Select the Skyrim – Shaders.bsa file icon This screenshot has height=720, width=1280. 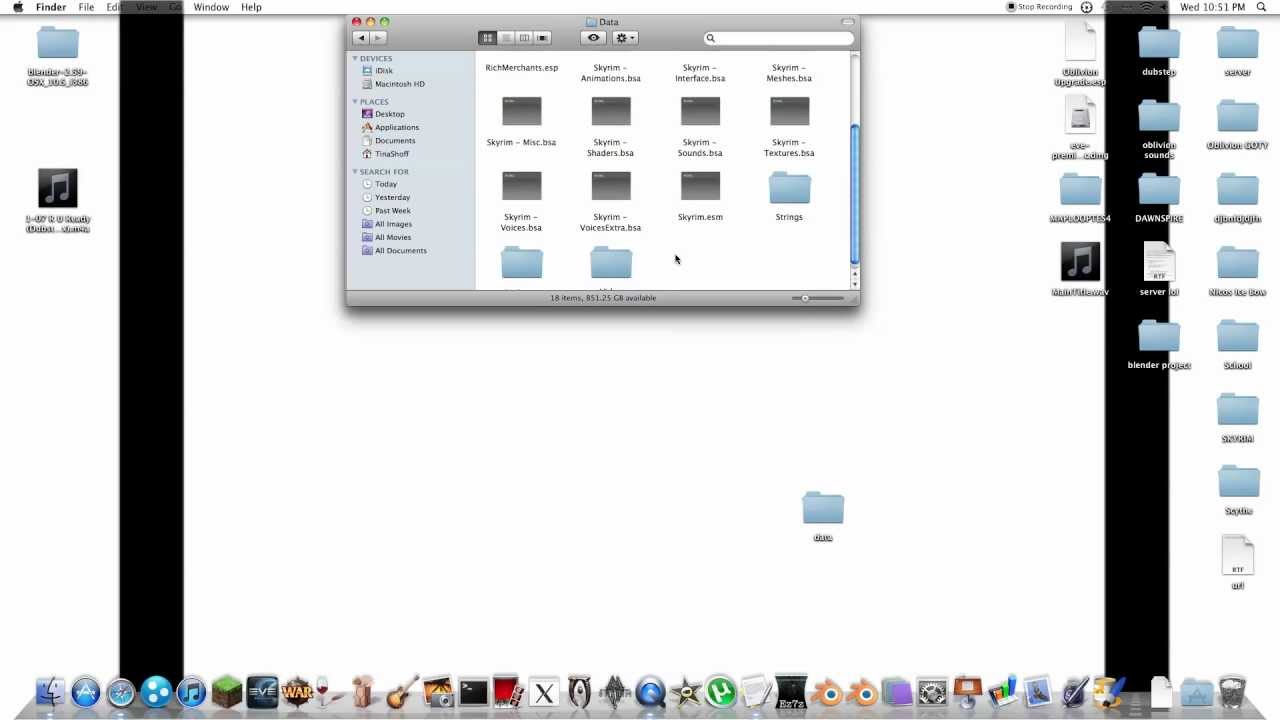611,112
